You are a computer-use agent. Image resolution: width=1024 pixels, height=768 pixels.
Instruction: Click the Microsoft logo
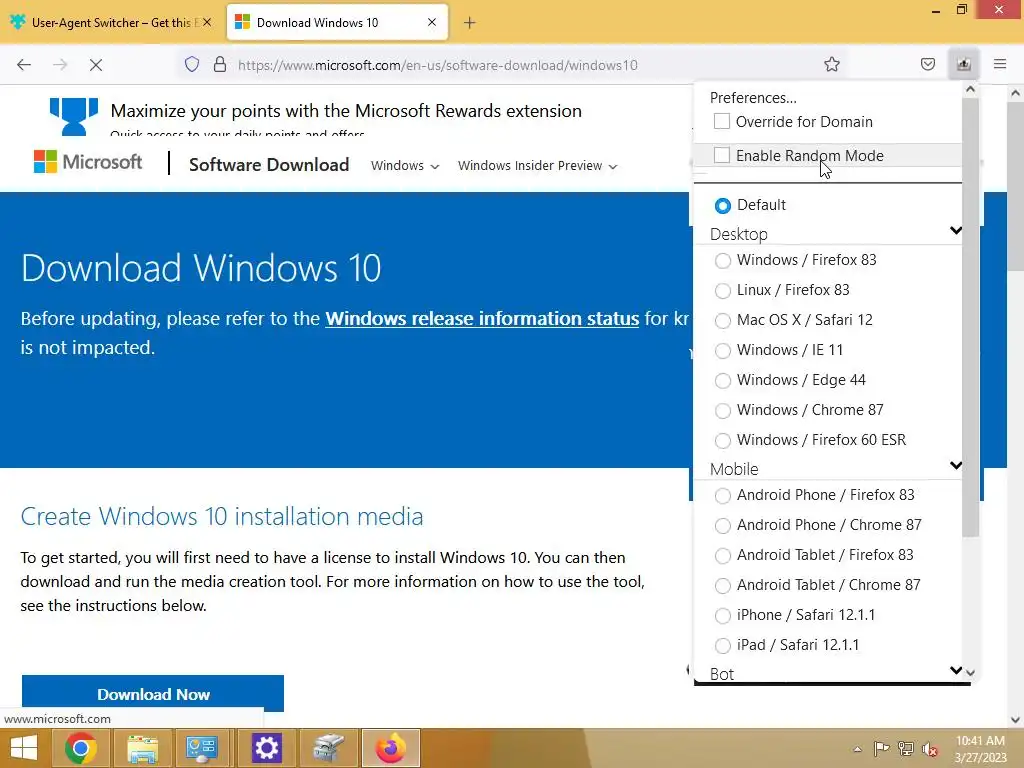[x=88, y=162]
